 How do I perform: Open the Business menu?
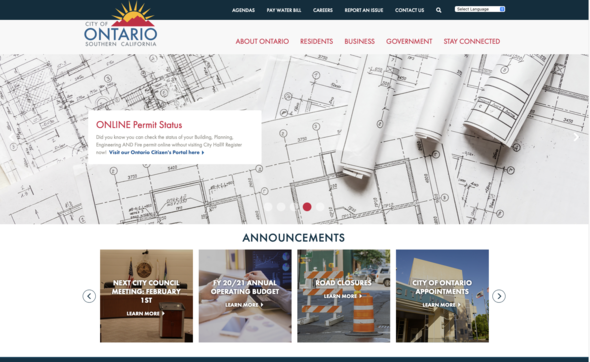[359, 41]
